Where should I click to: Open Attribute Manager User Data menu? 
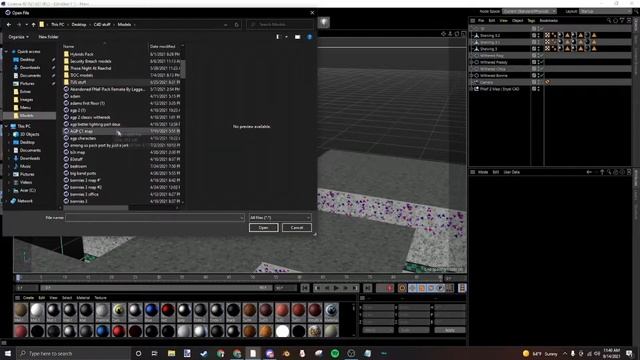click(511, 172)
